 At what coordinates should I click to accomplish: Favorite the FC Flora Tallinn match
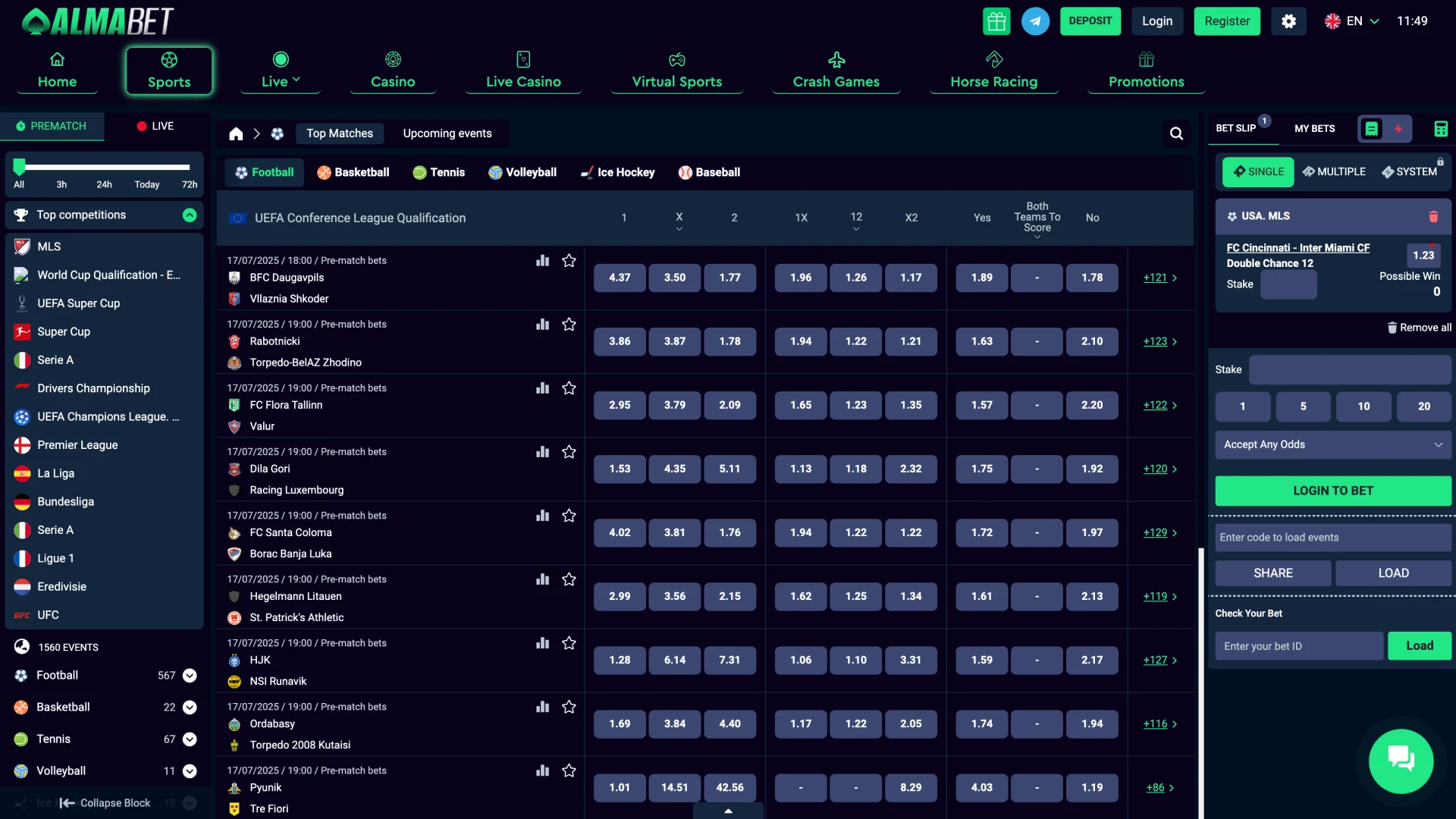(x=569, y=388)
